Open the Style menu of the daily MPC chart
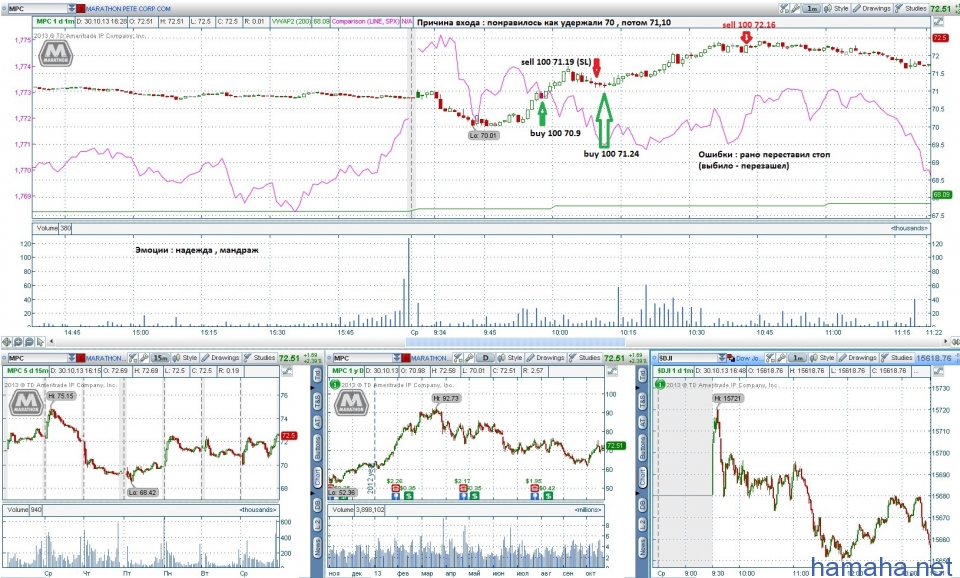 point(511,358)
